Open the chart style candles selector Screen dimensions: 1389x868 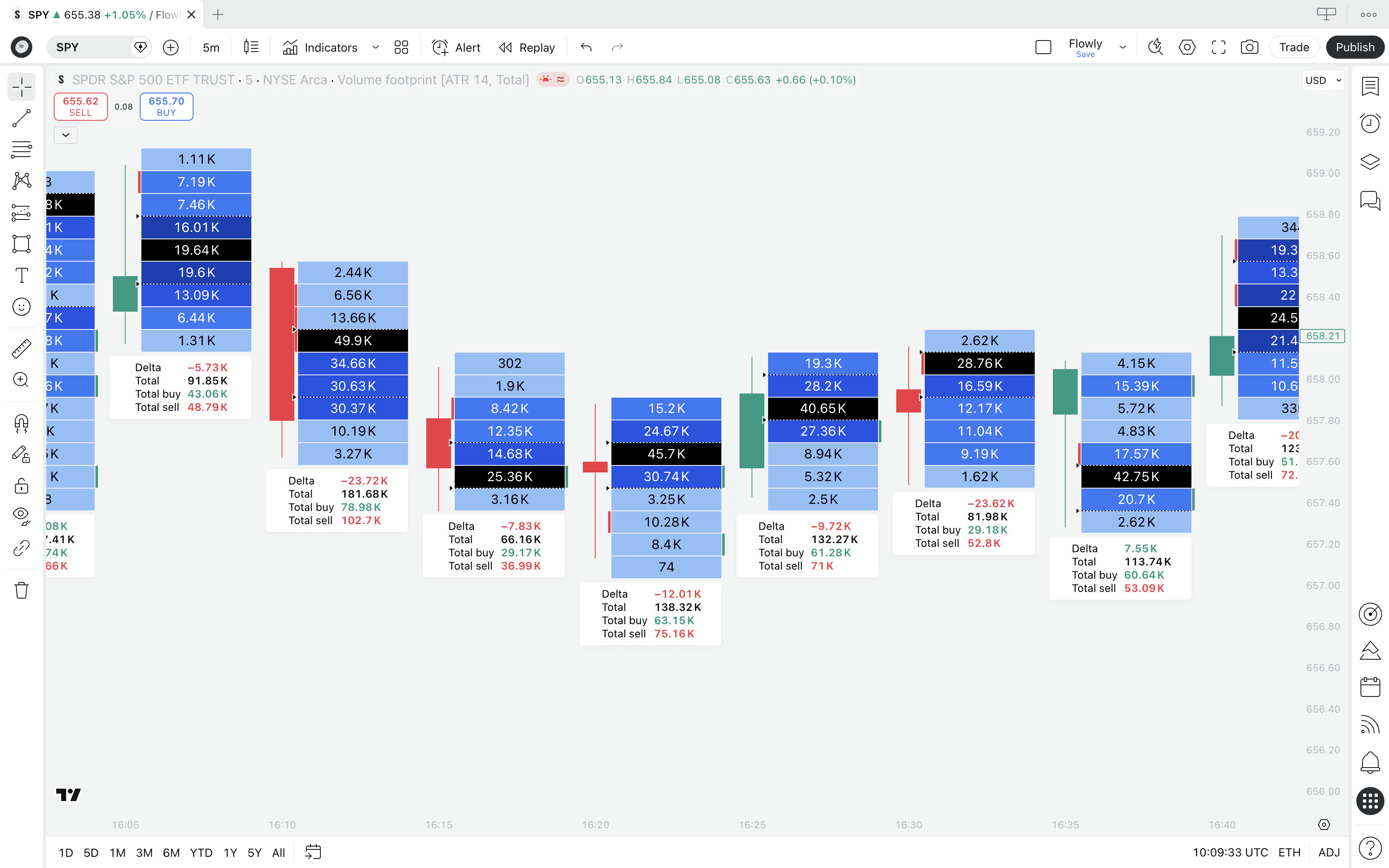point(251,47)
